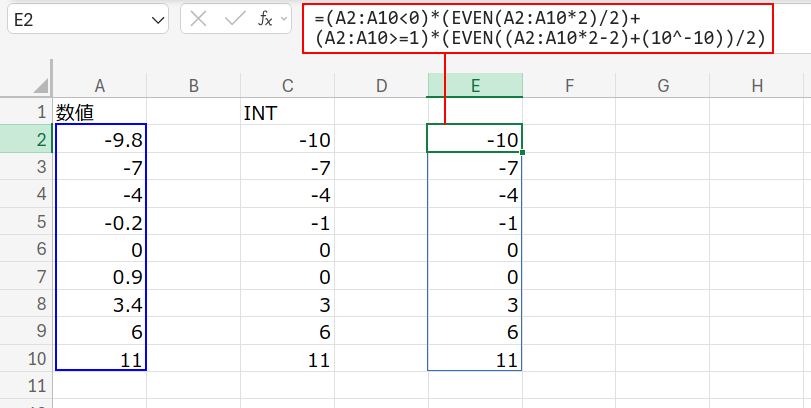Click the Cancel (X) icon in formula bar

[x=199, y=19]
